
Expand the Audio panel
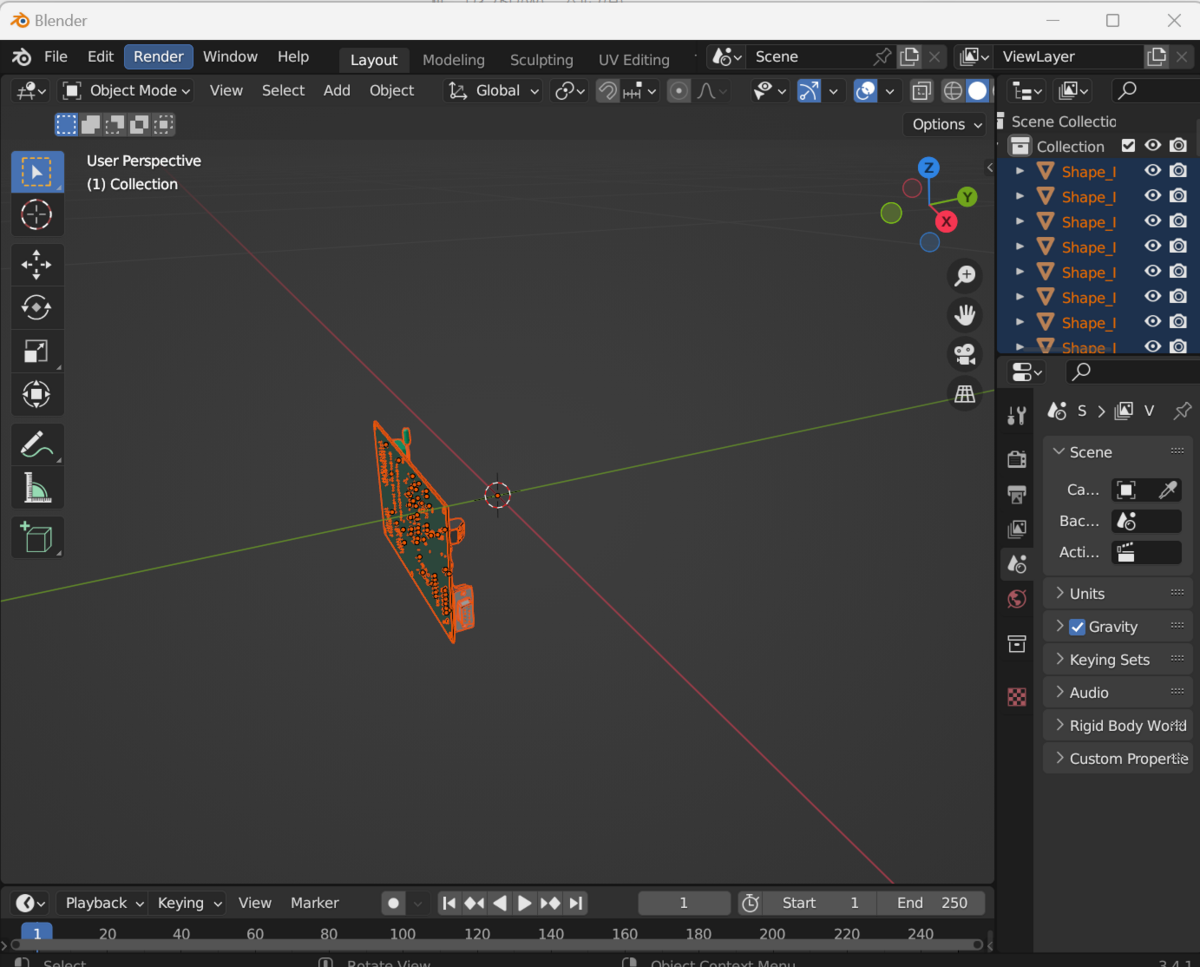point(1118,693)
